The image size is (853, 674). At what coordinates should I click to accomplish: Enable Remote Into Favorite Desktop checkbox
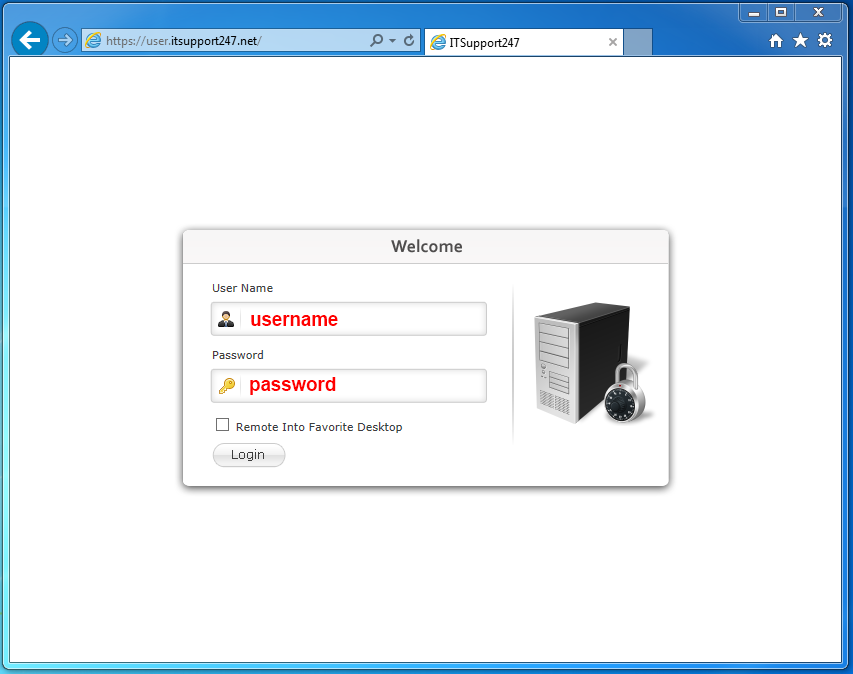[x=222, y=424]
